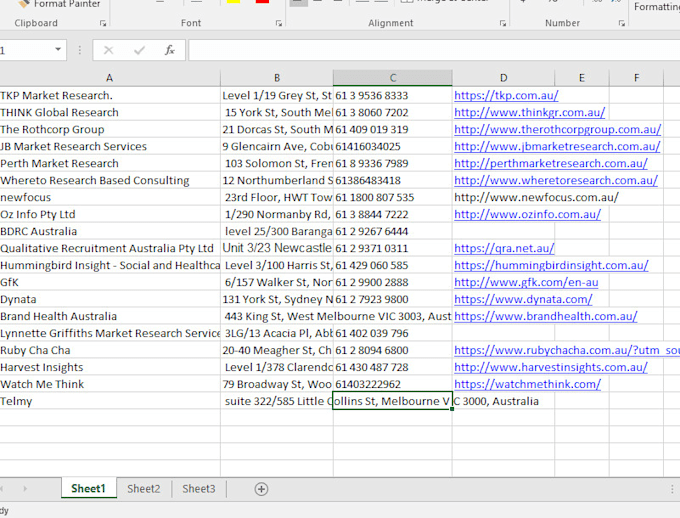Open the therothcorpgroup.com.au link

557,129
